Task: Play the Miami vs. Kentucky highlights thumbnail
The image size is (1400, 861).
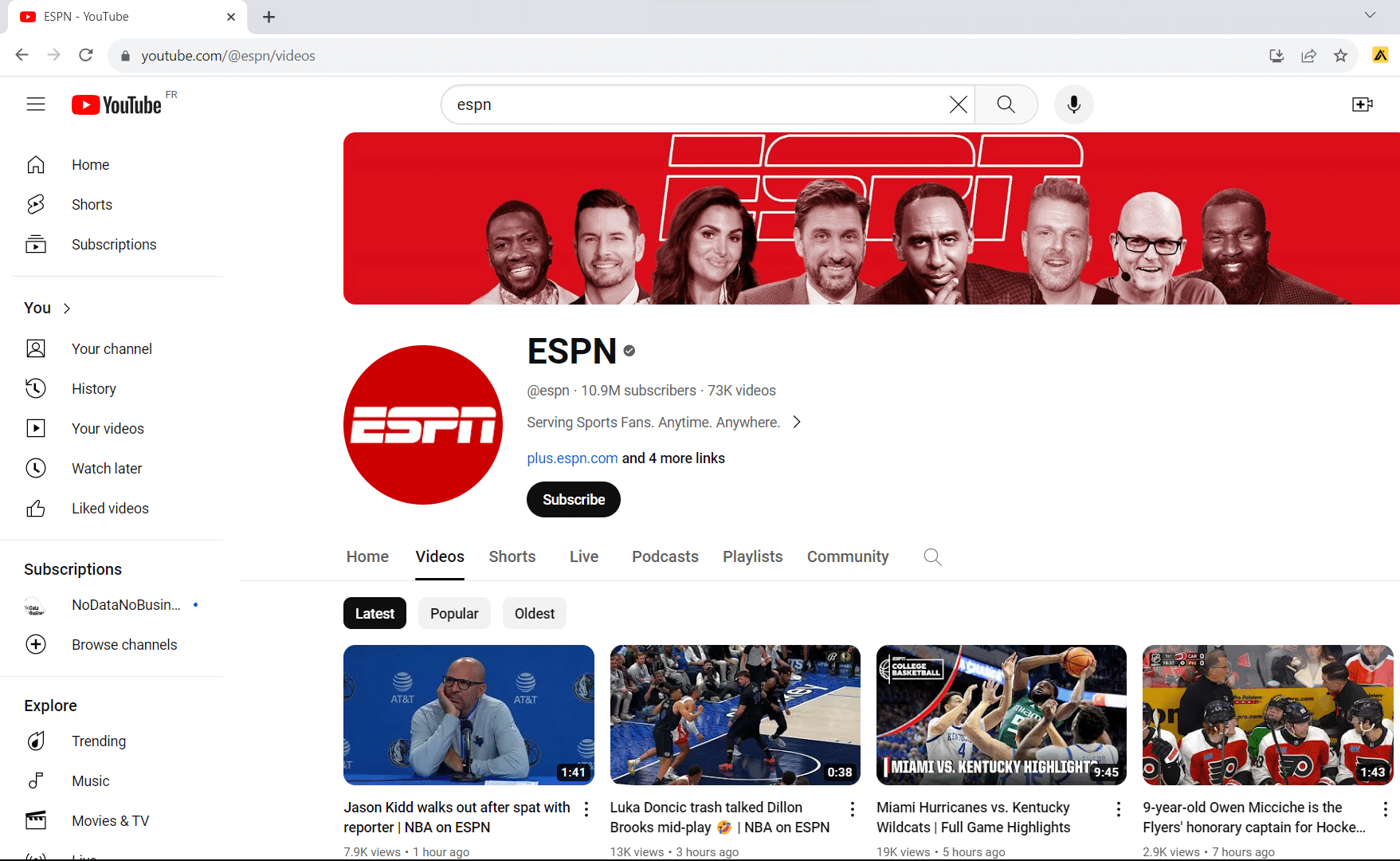Action: click(1001, 715)
